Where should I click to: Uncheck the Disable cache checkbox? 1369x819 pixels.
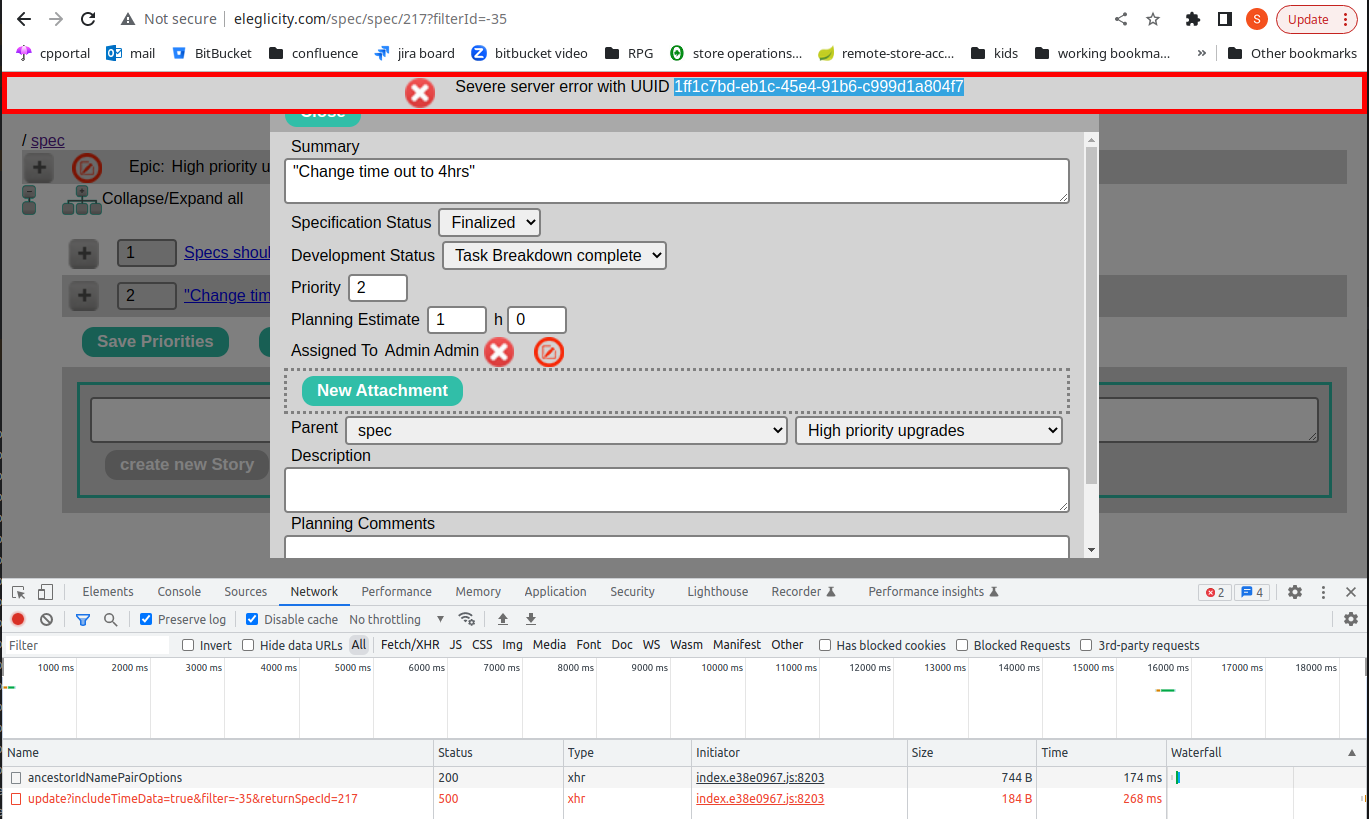pyautogui.click(x=252, y=619)
